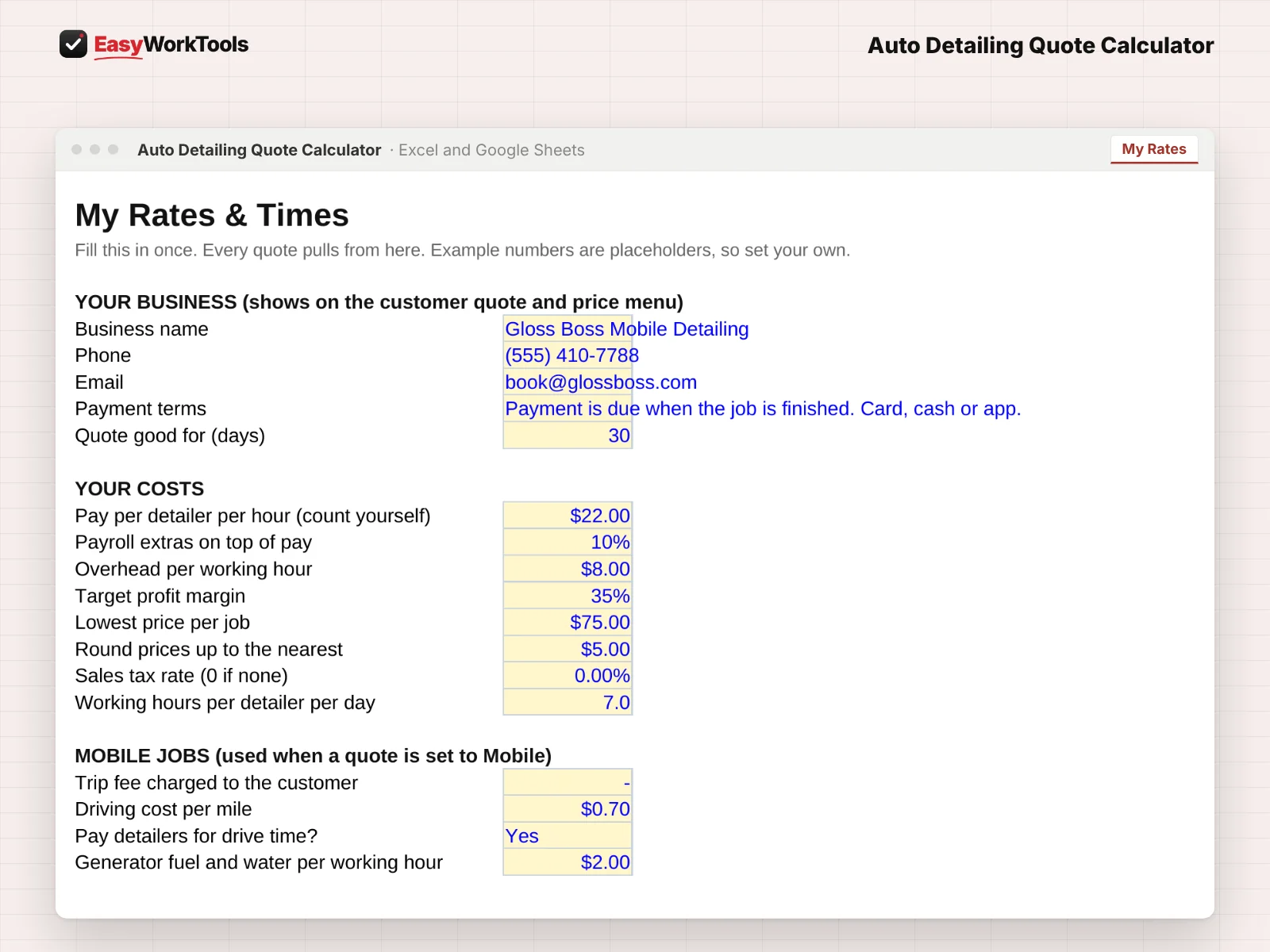The height and width of the screenshot is (952, 1270).
Task: Select the Payment terms text cell
Action: click(x=568, y=409)
